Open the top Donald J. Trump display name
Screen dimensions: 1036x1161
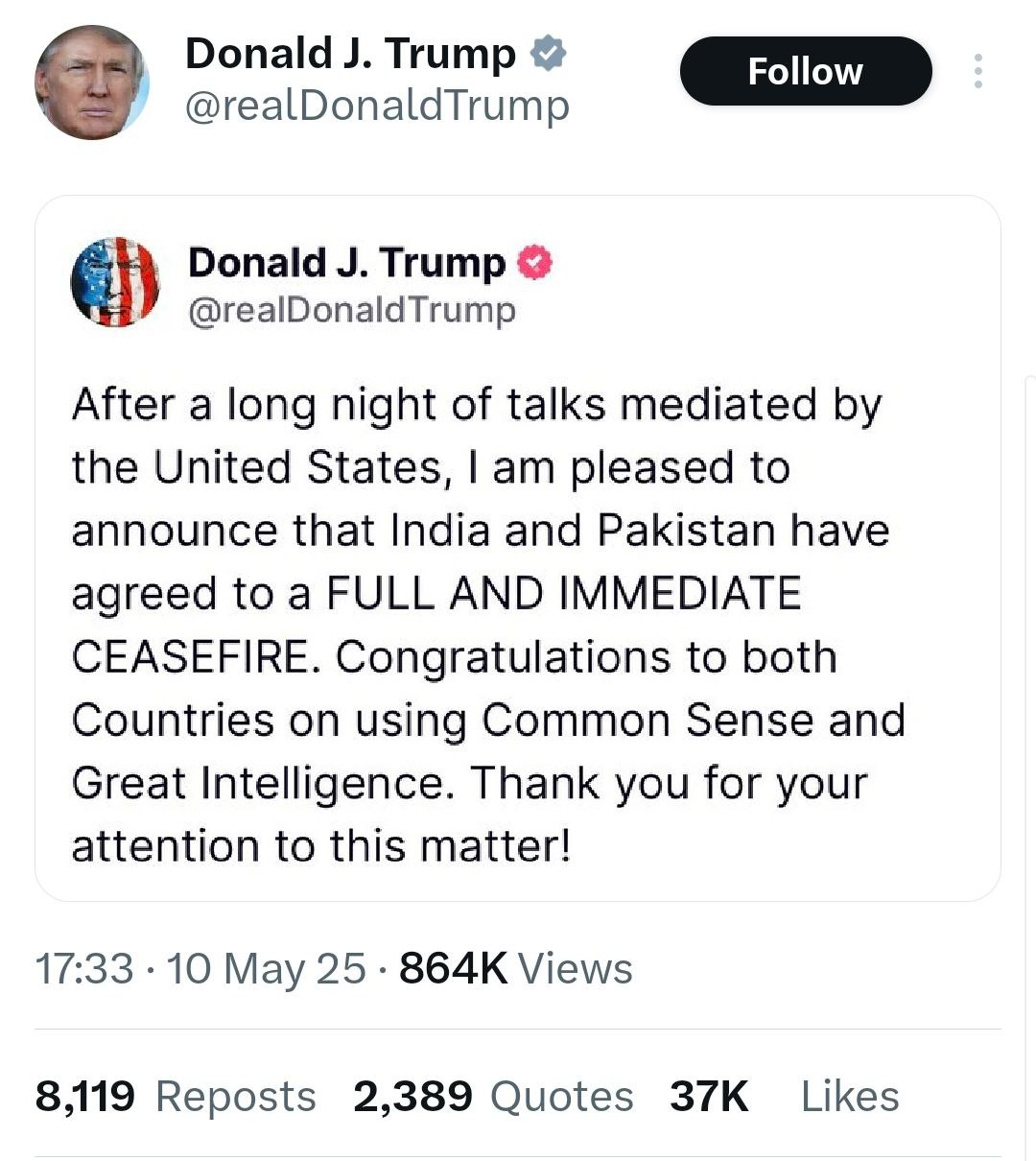[350, 53]
